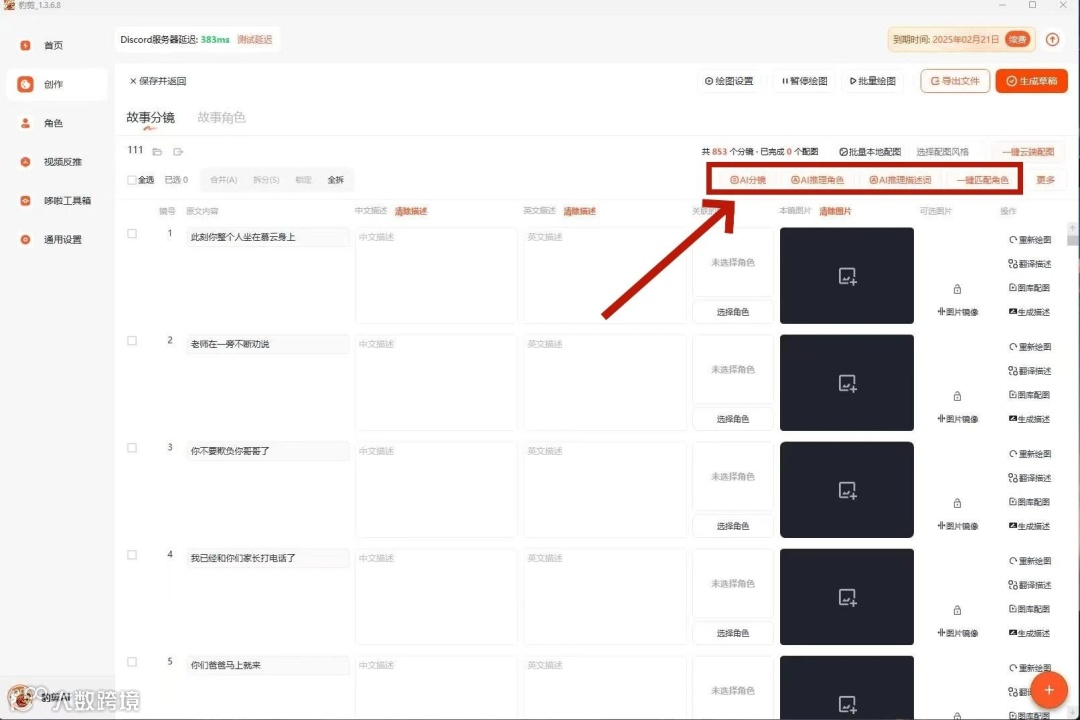Click 重新绘图 redraw for row 1
Image resolution: width=1080 pixels, height=720 pixels.
1030,240
